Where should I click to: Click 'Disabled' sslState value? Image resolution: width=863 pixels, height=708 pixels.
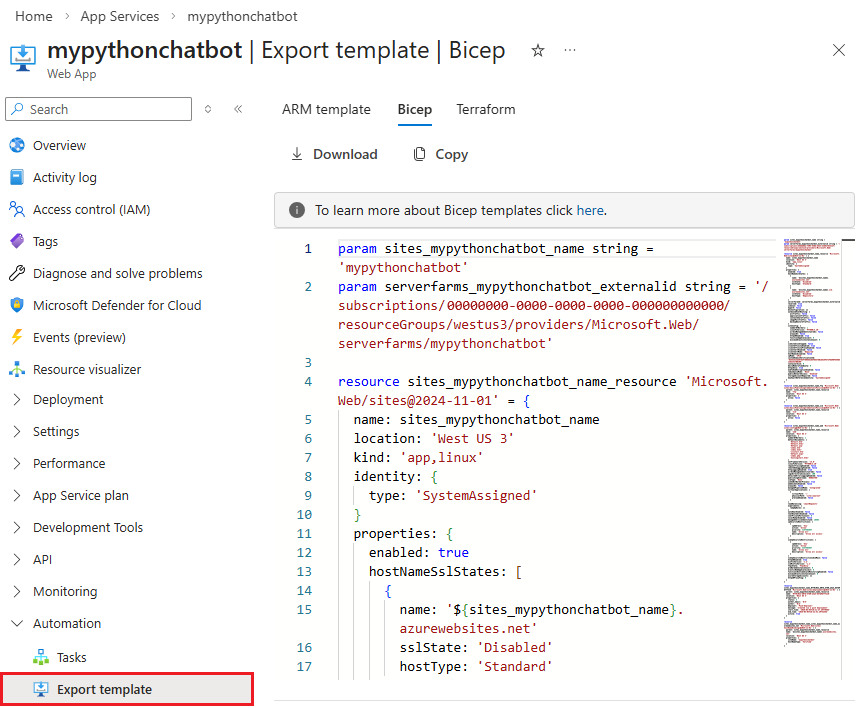[515, 647]
